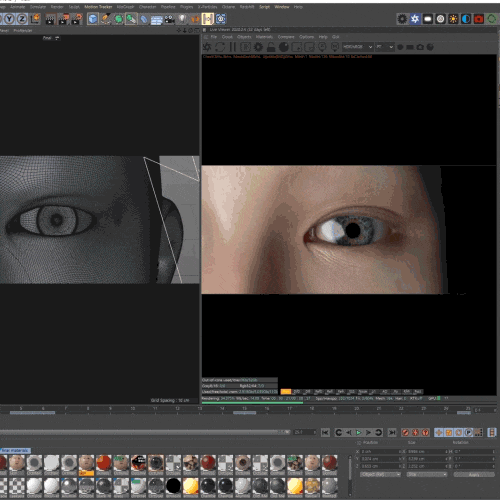The image size is (500, 500).
Task: Select the Spline pen tool
Action: (x=106, y=19)
